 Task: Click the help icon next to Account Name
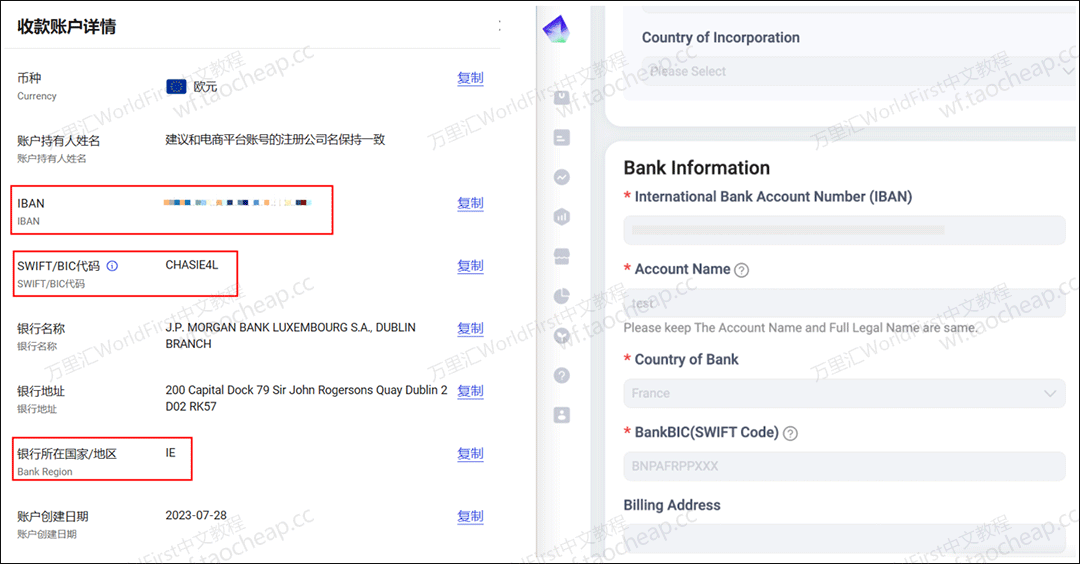[x=741, y=270]
